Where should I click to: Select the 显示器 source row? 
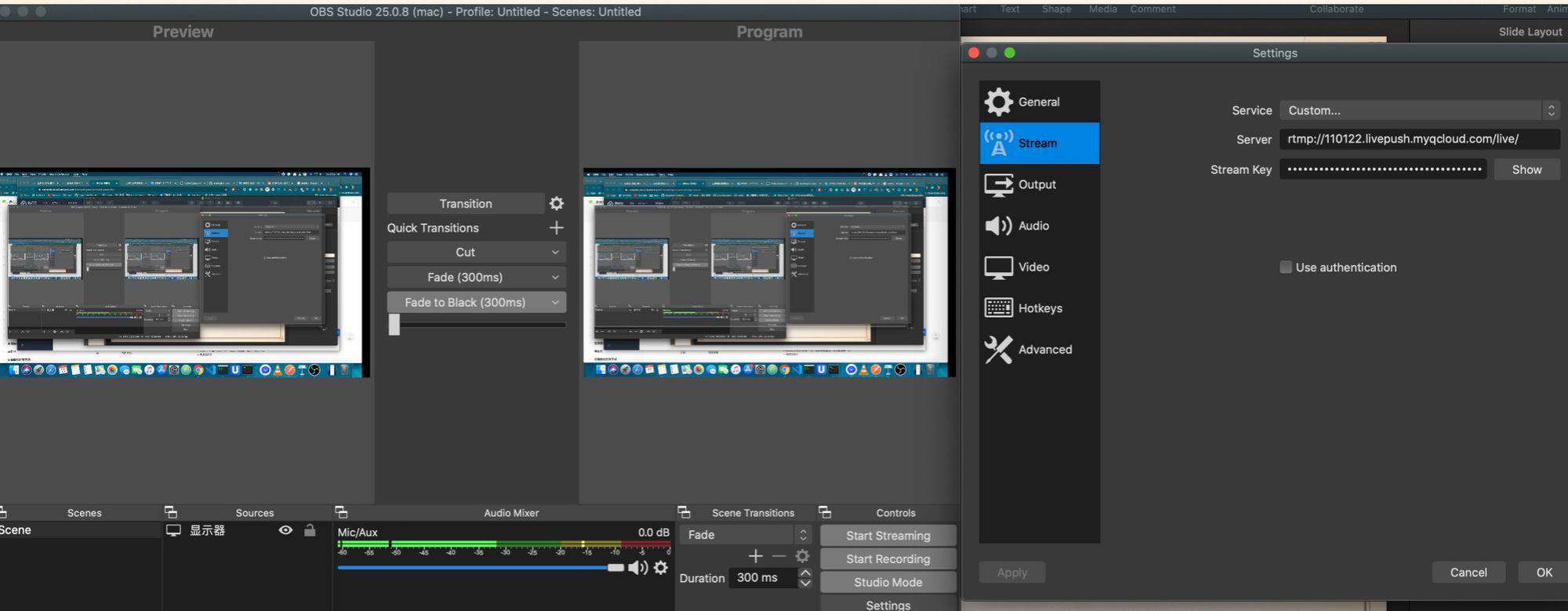(x=246, y=530)
